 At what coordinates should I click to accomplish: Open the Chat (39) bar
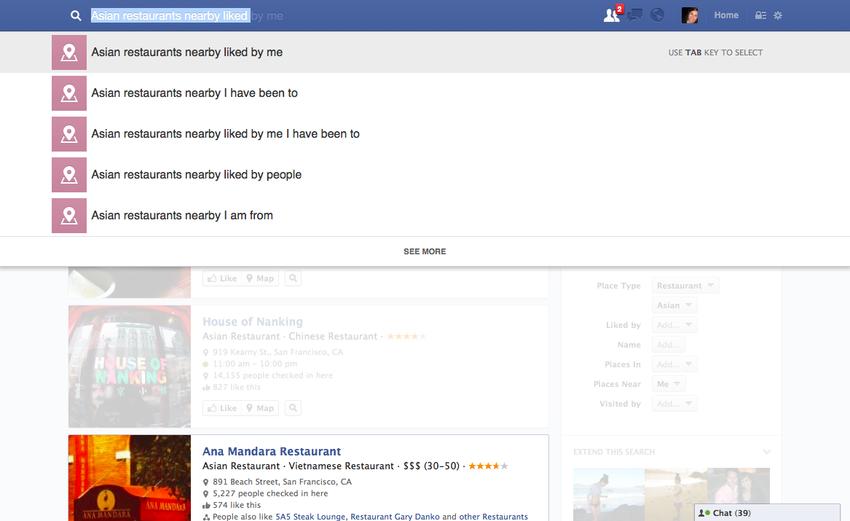tap(767, 513)
